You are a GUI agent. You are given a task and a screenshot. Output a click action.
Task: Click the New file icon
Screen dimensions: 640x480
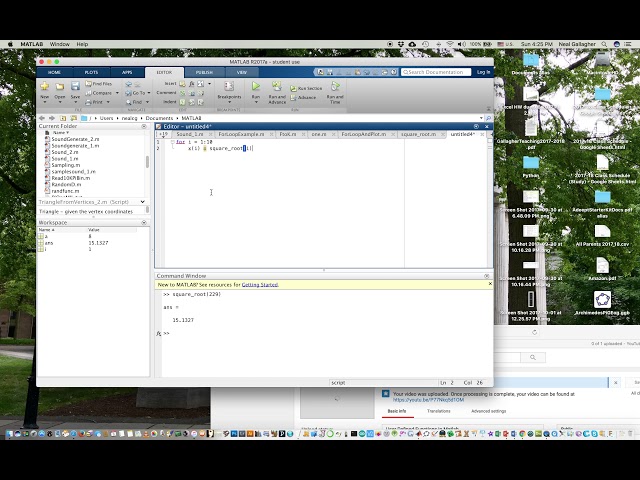tap(44, 86)
